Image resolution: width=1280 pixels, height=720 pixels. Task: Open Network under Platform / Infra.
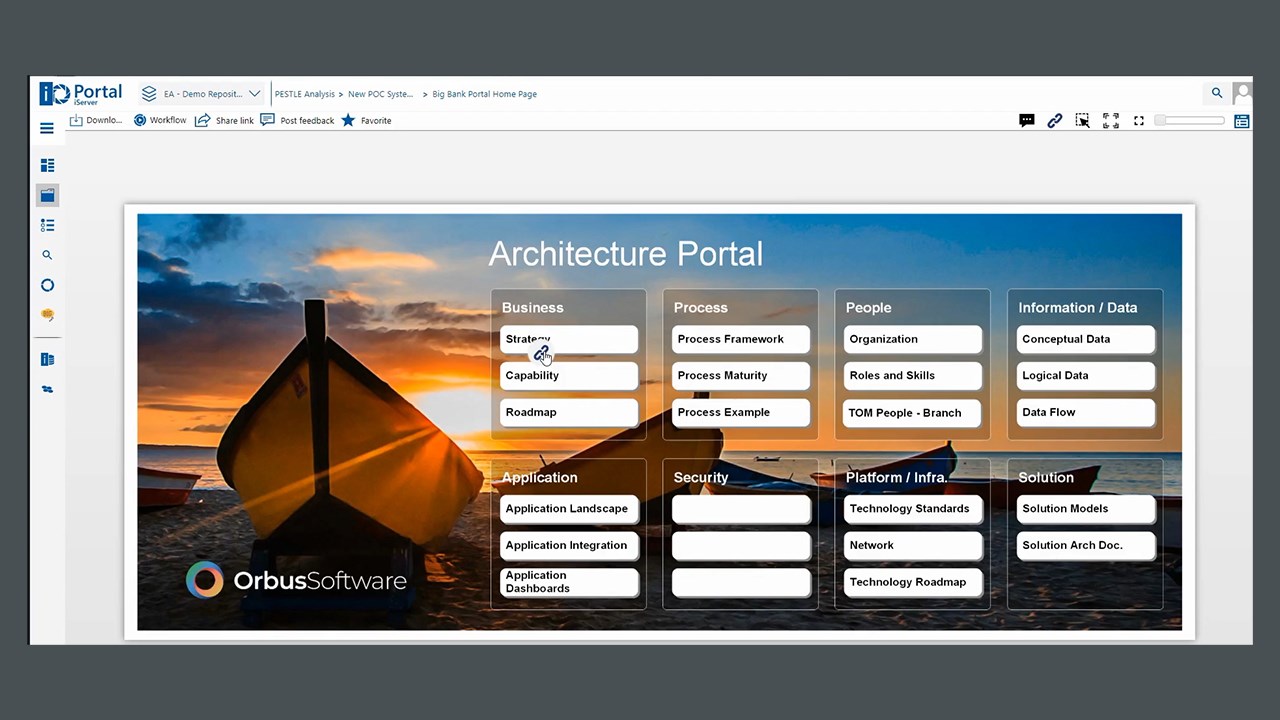pos(913,546)
